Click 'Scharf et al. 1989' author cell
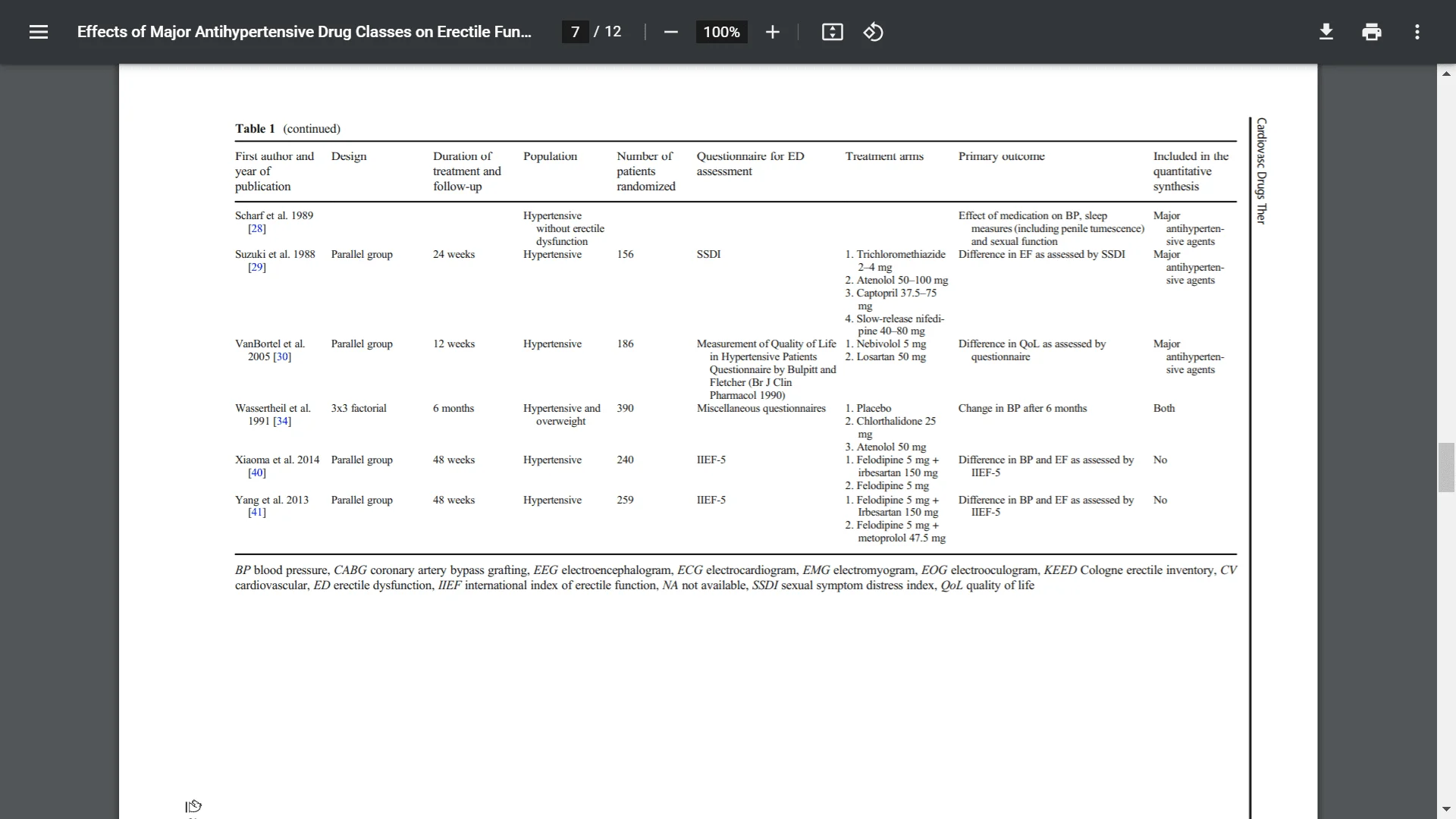 (274, 215)
